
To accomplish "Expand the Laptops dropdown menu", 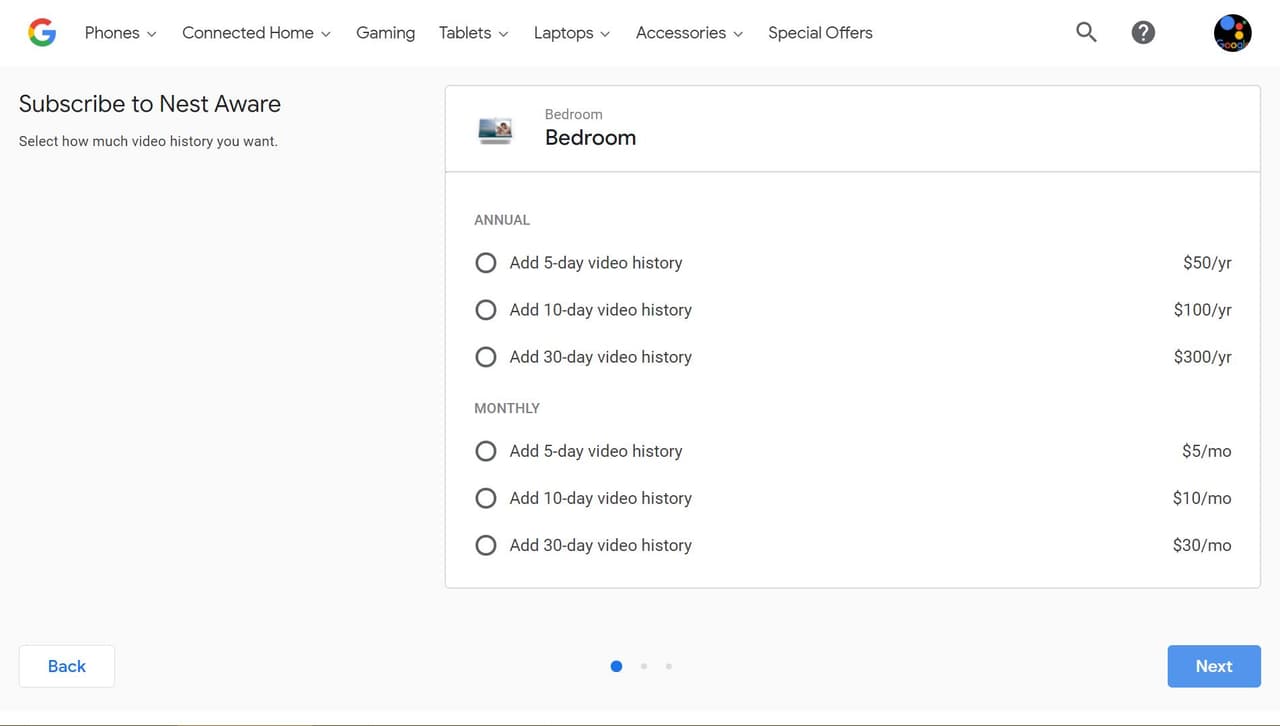I will pyautogui.click(x=572, y=33).
